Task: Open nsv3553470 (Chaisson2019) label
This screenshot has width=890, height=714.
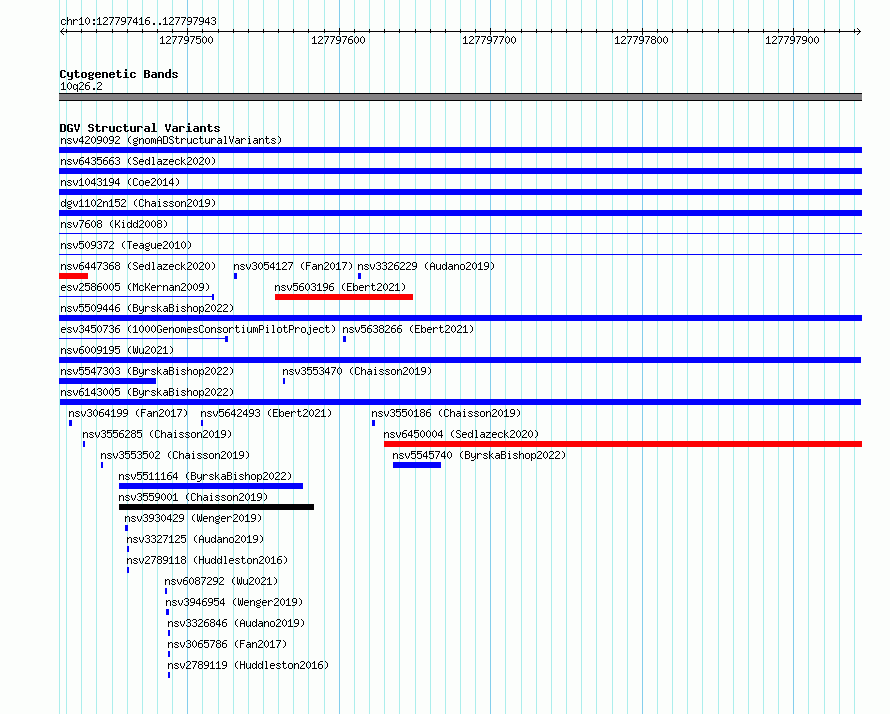Action: (357, 371)
